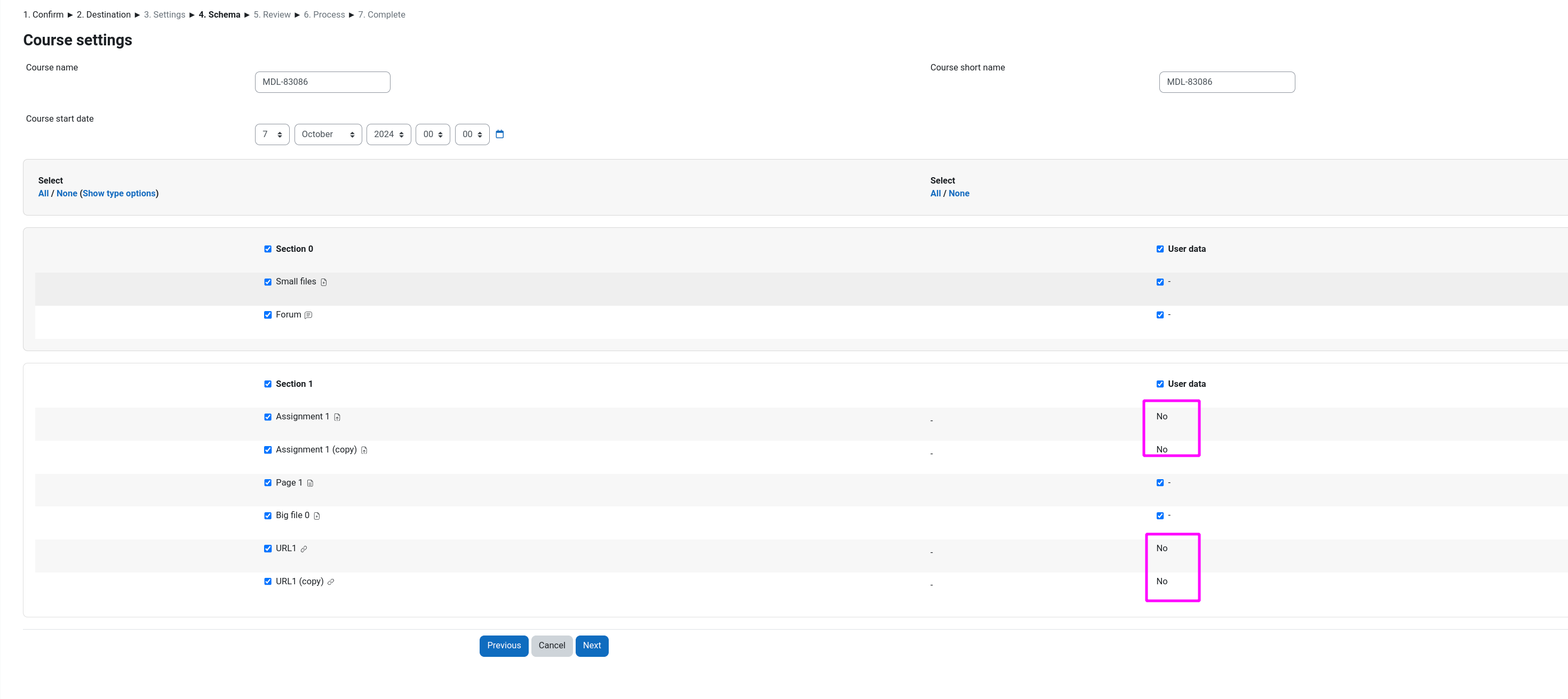Go to the 1. Confirm step
This screenshot has height=699, width=1568.
coord(43,14)
